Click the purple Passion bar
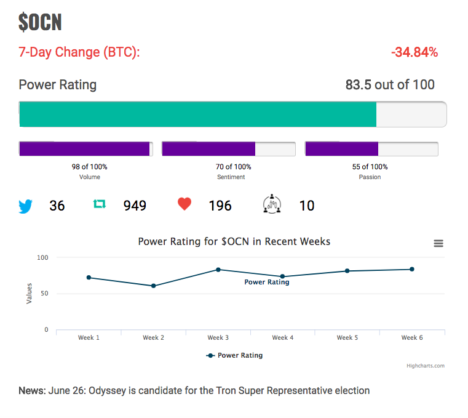The image size is (468, 418). (x=342, y=149)
